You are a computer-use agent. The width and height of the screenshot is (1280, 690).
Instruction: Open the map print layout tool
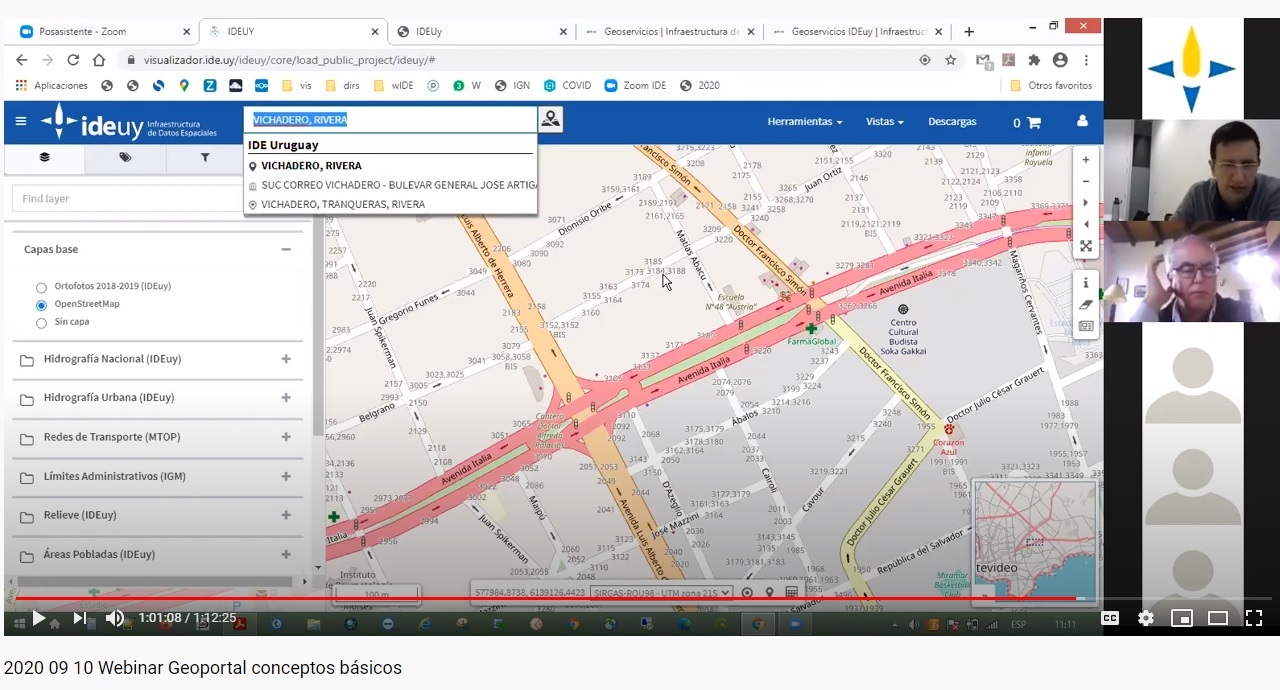(1086, 326)
